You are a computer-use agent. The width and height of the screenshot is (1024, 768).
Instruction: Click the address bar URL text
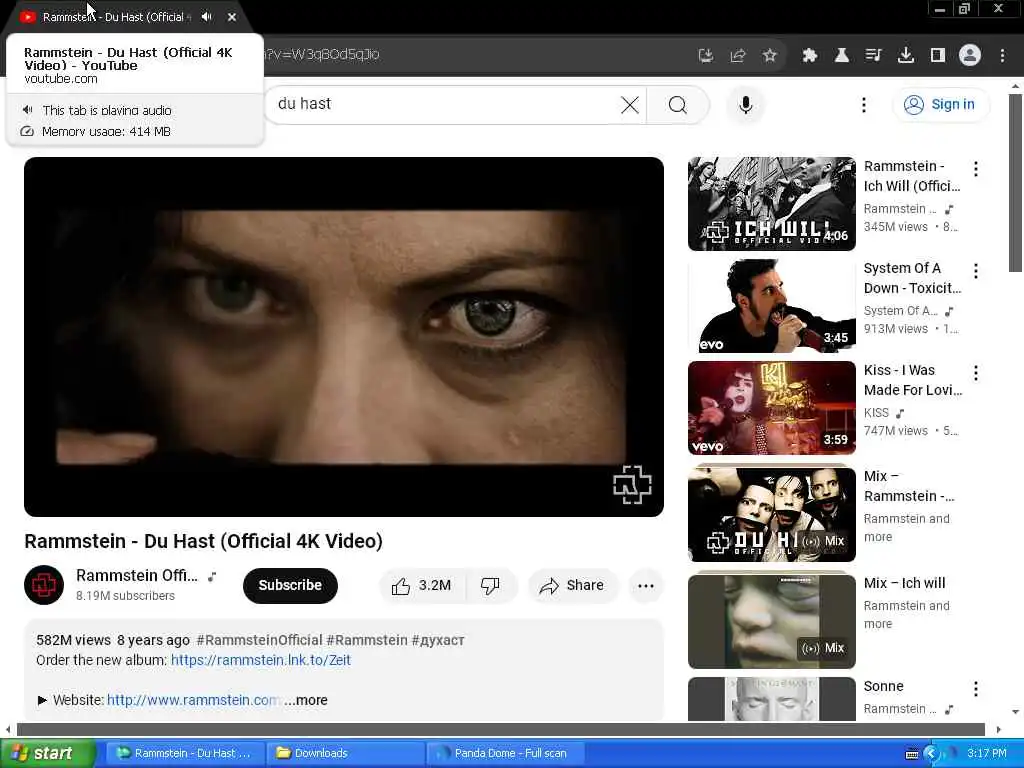(x=321, y=54)
